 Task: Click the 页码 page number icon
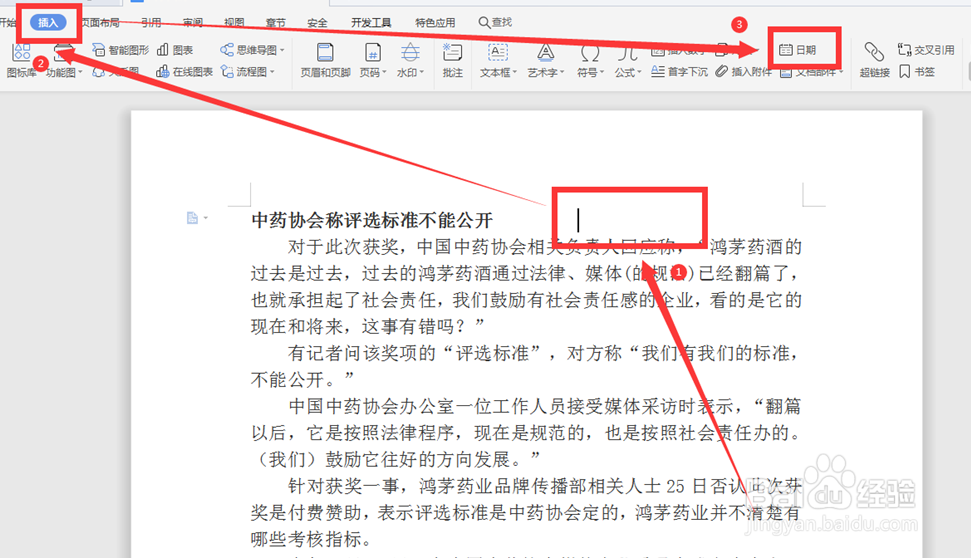(x=373, y=53)
